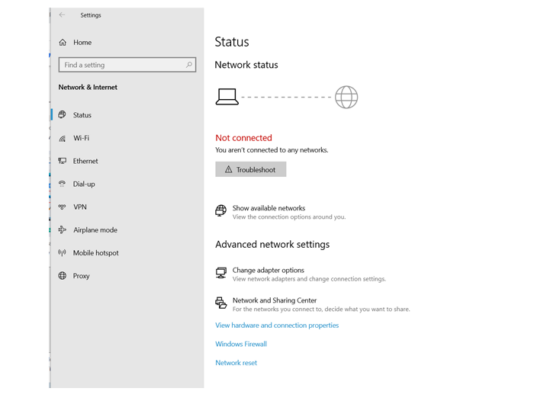Select Status in the sidebar
Viewport: 534px width, 401px height.
(82, 115)
